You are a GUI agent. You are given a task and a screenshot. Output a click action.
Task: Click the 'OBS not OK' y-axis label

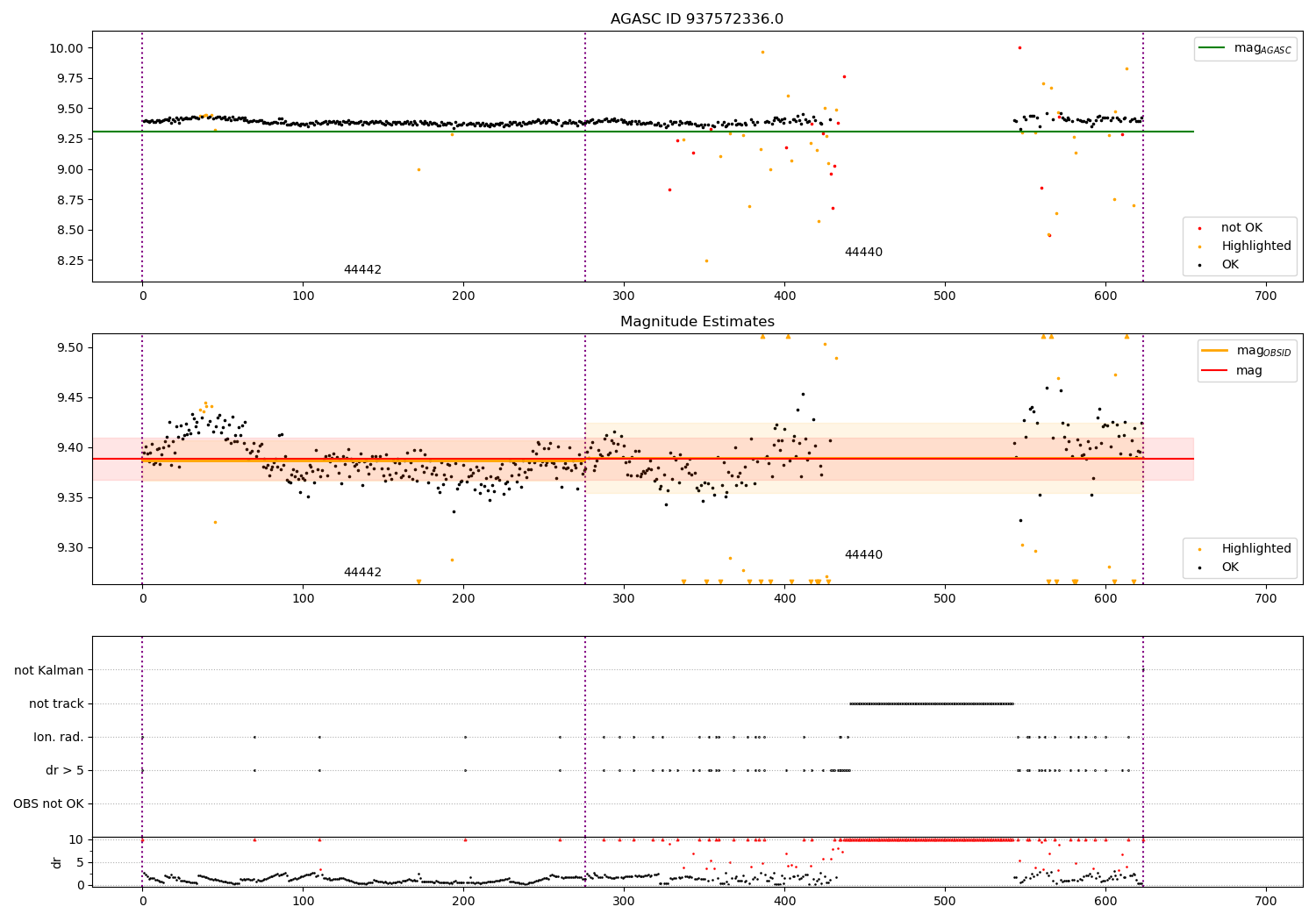49,804
